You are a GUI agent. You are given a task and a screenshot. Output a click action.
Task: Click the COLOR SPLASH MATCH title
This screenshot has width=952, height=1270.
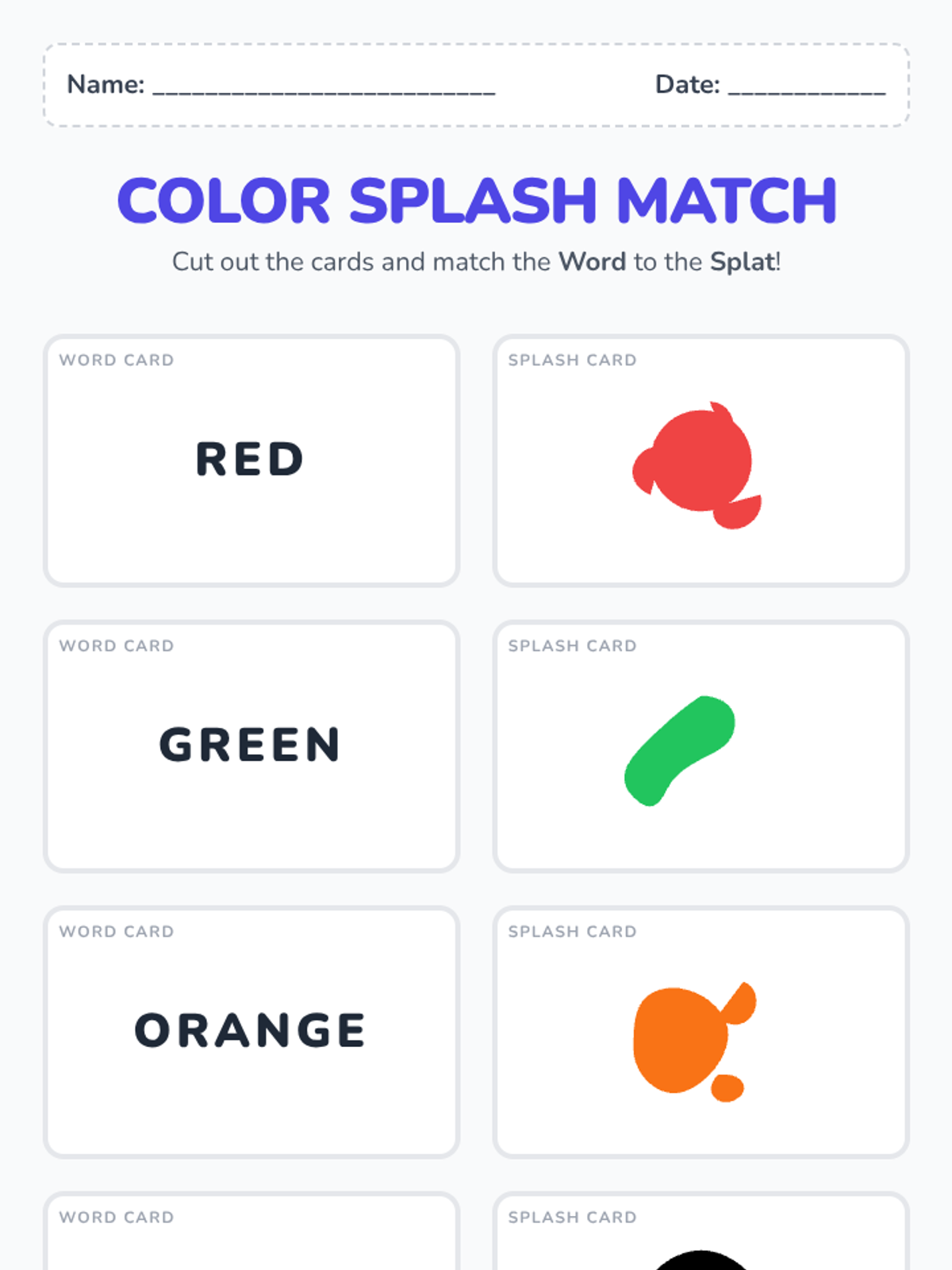click(x=476, y=201)
